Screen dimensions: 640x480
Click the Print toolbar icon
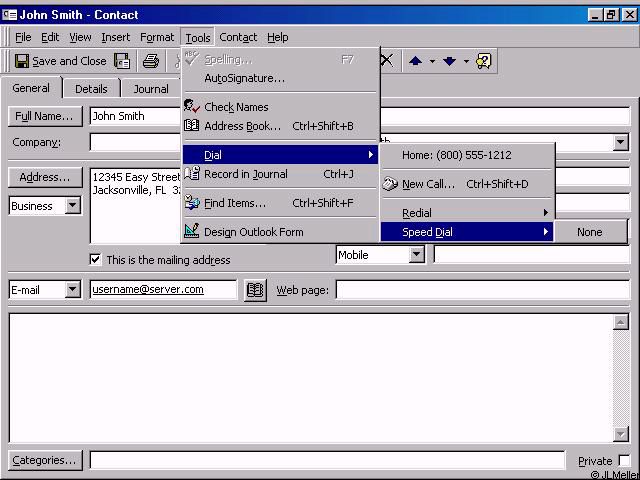(x=151, y=61)
